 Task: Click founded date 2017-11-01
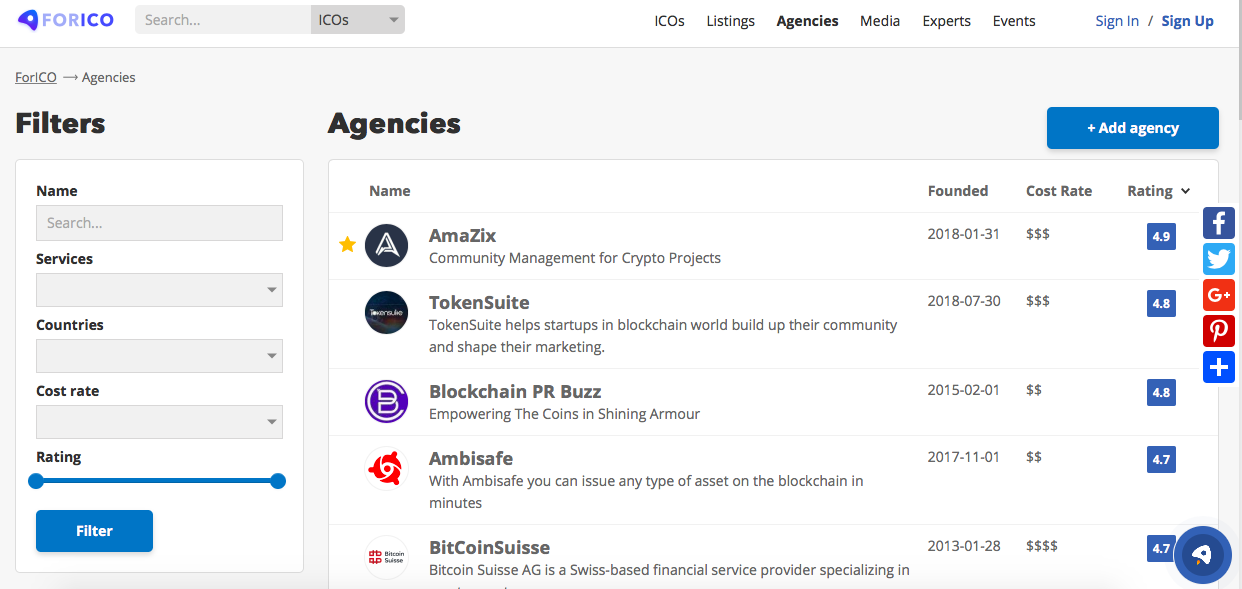click(x=964, y=457)
